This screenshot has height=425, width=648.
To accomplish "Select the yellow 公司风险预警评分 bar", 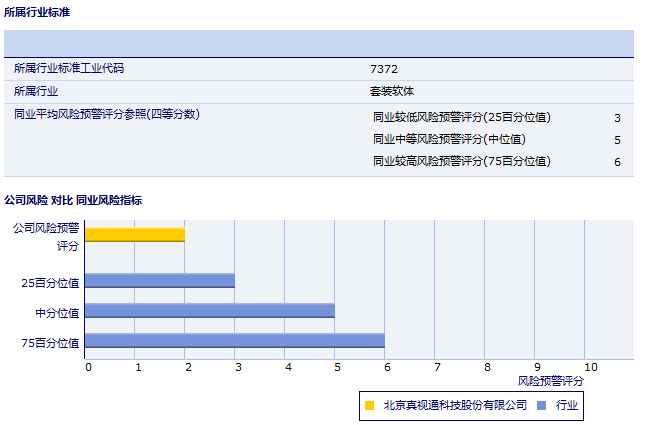I will [135, 235].
